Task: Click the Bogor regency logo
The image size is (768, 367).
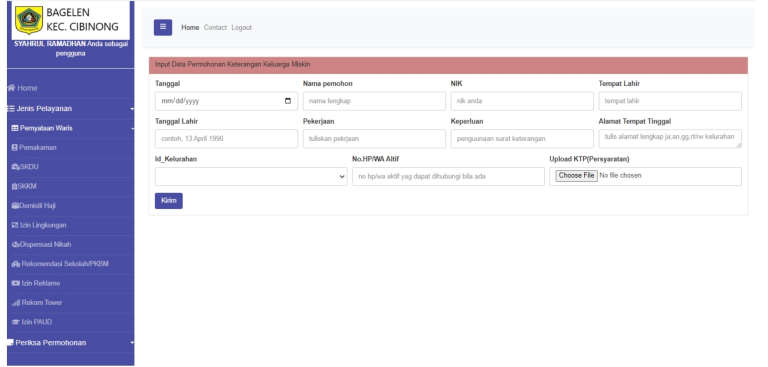Action: point(29,20)
